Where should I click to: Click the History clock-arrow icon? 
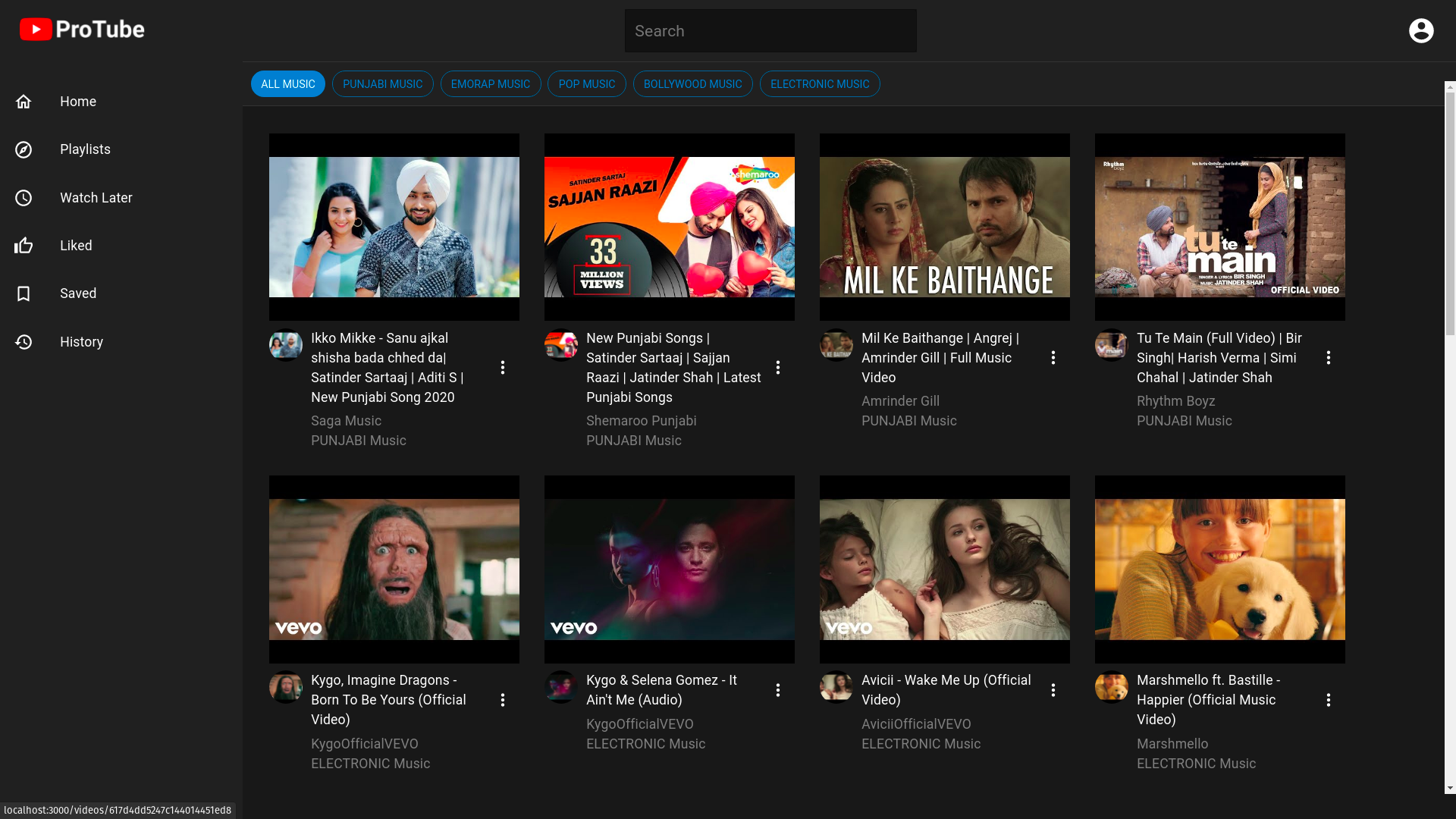tap(24, 342)
